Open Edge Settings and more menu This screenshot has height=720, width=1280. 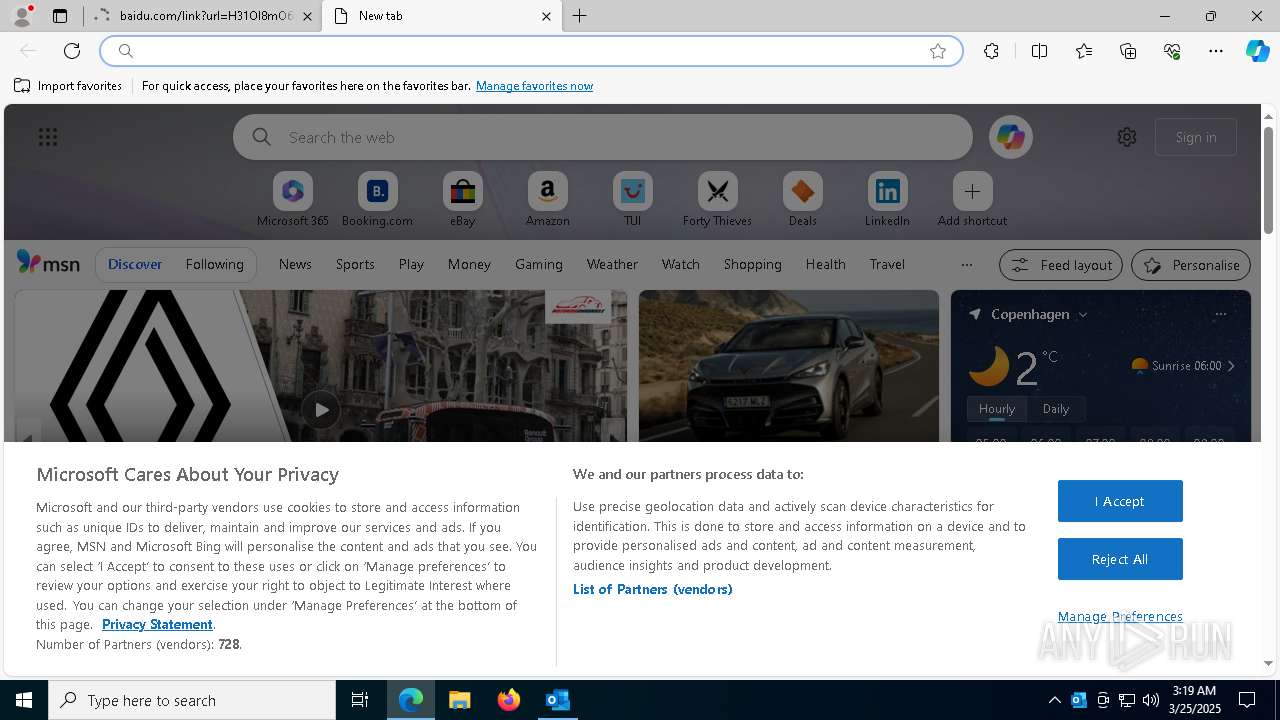tap(1216, 51)
